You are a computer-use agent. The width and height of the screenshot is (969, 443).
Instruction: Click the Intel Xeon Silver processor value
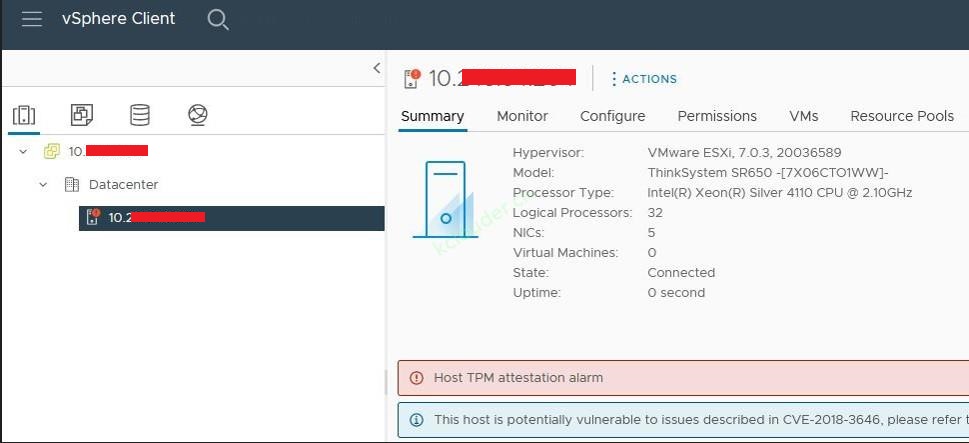780,193
